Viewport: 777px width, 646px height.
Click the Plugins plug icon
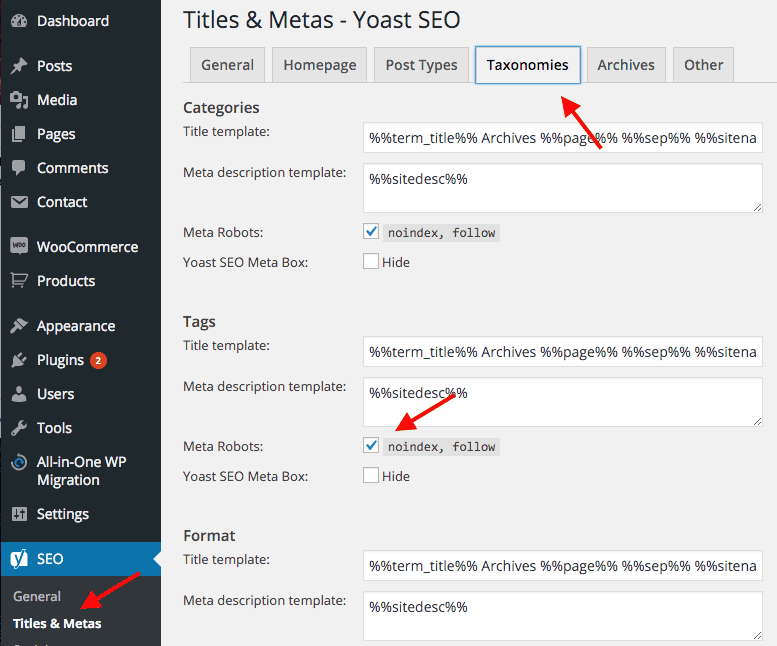19,360
